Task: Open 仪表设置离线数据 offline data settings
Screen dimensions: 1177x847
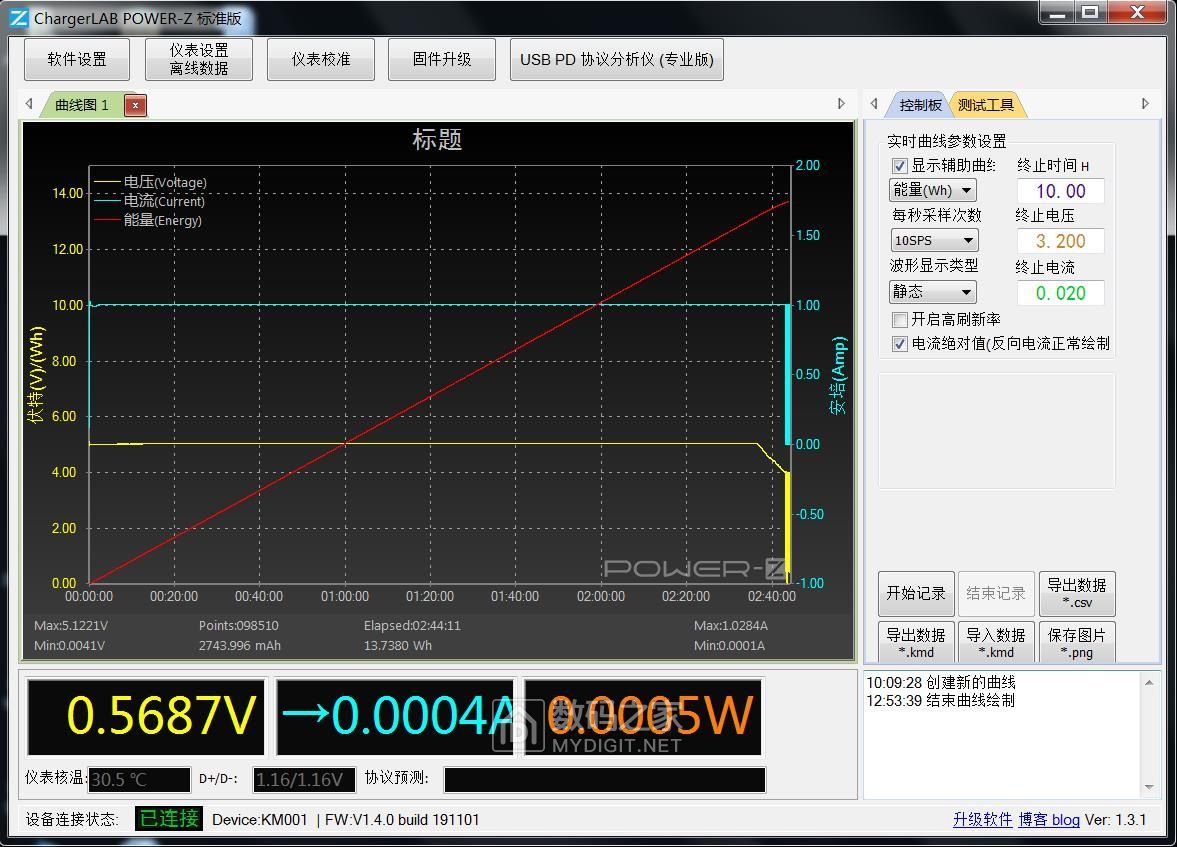Action: click(x=198, y=59)
